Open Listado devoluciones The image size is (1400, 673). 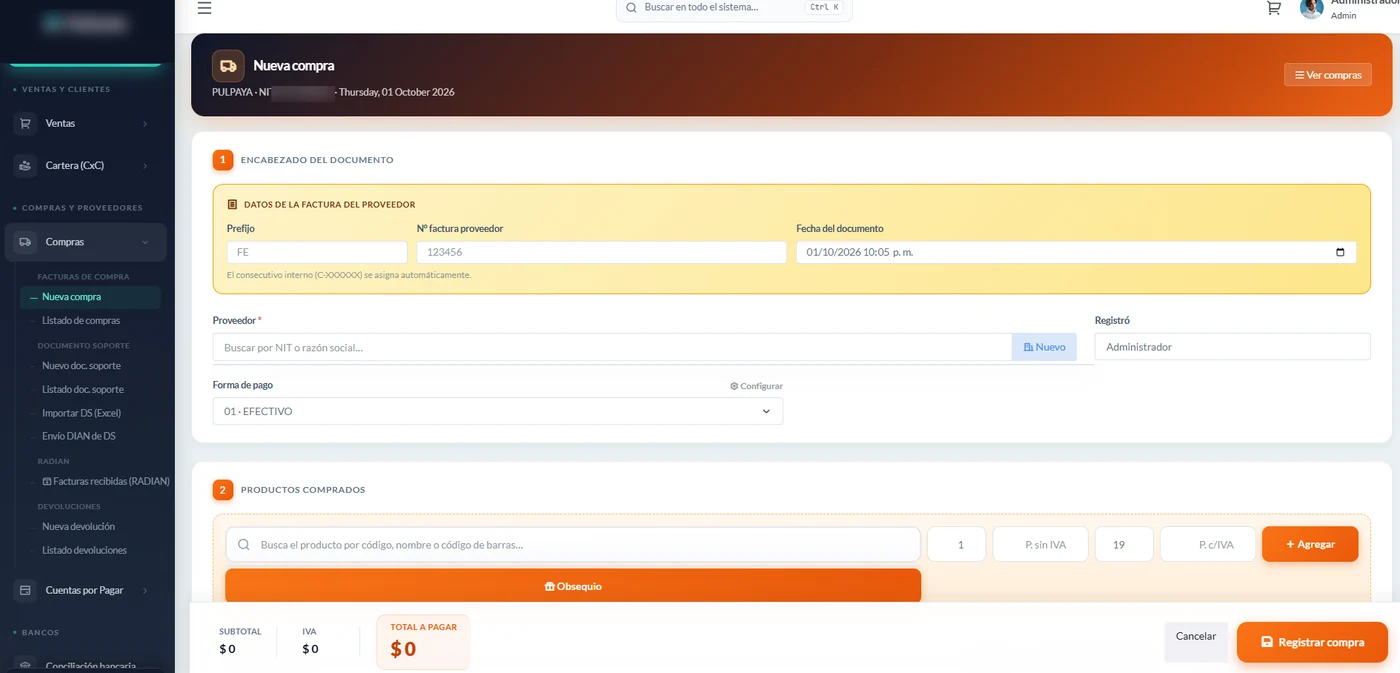tap(84, 550)
